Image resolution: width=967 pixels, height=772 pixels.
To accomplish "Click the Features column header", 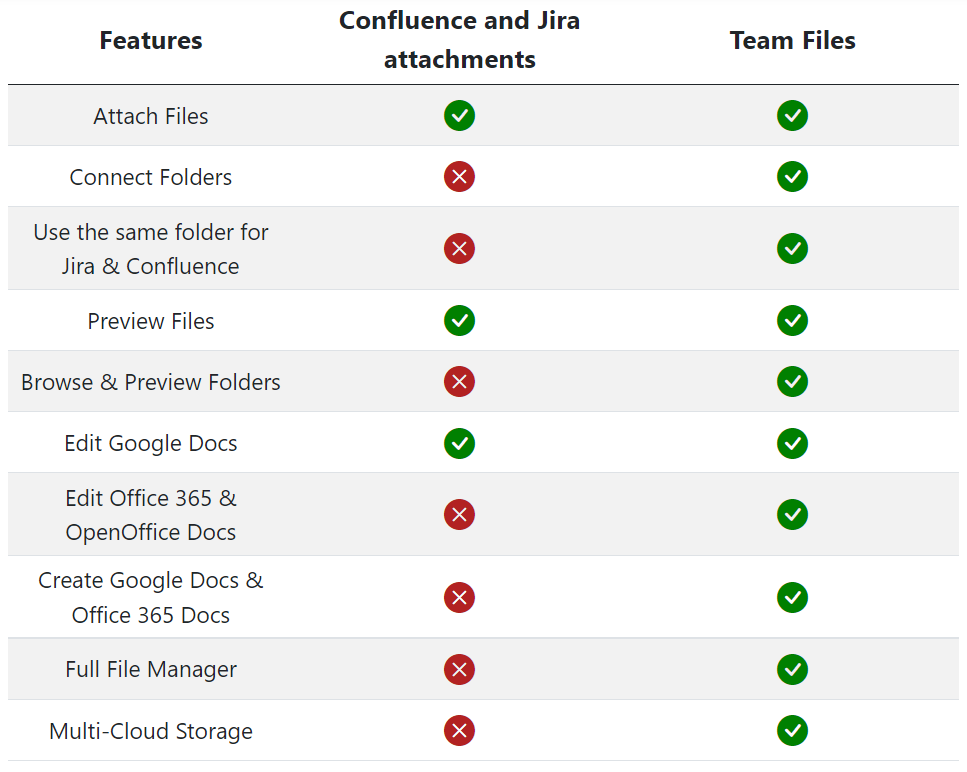I will [151, 41].
